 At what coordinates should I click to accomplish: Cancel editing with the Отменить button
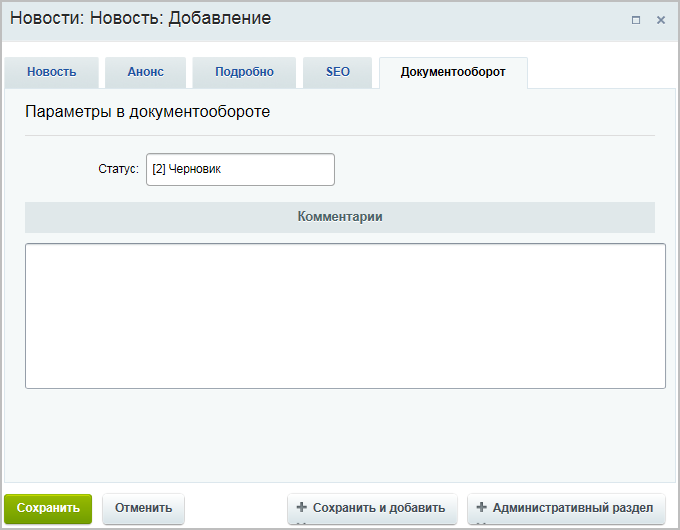click(x=143, y=508)
